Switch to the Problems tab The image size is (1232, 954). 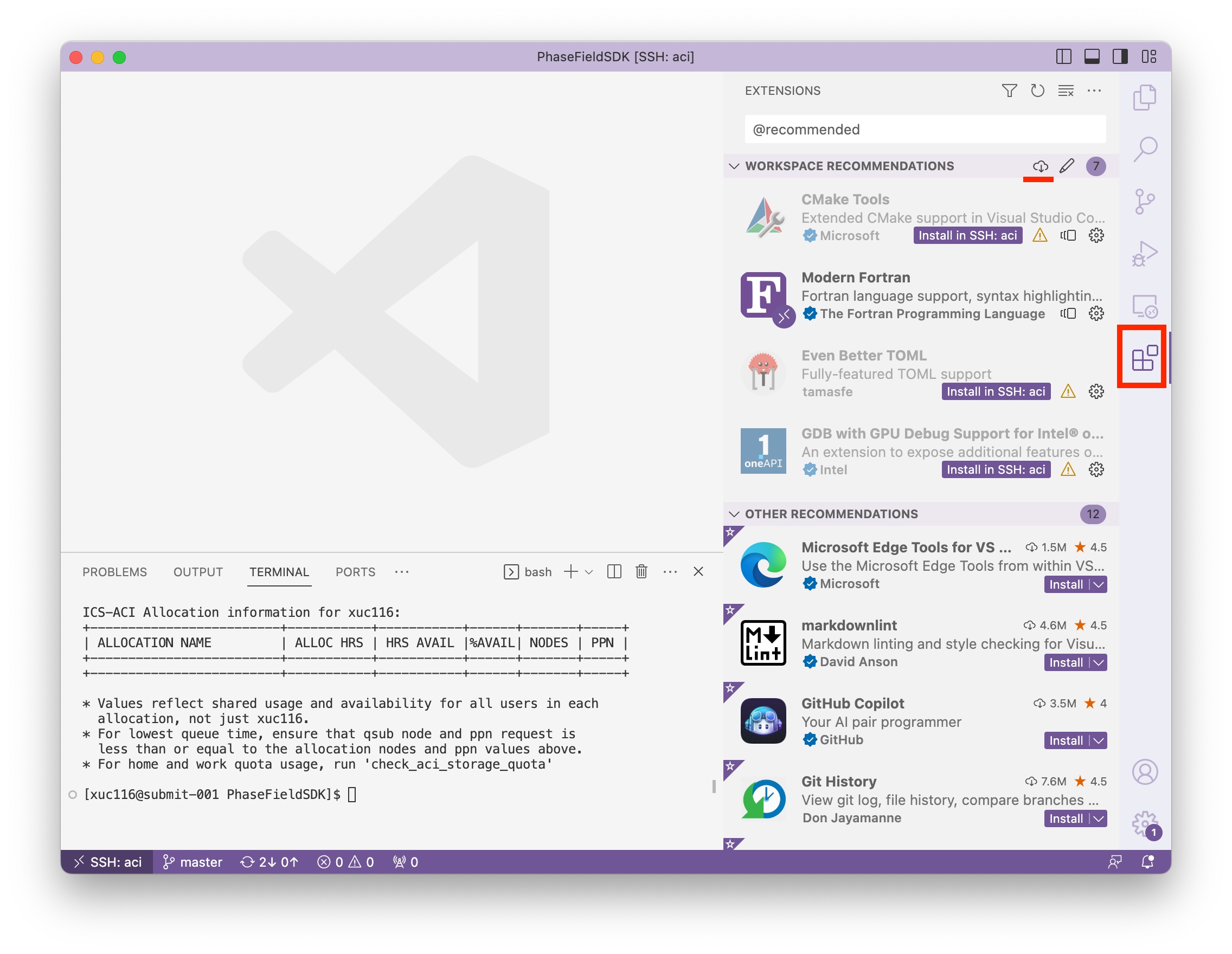(x=114, y=572)
